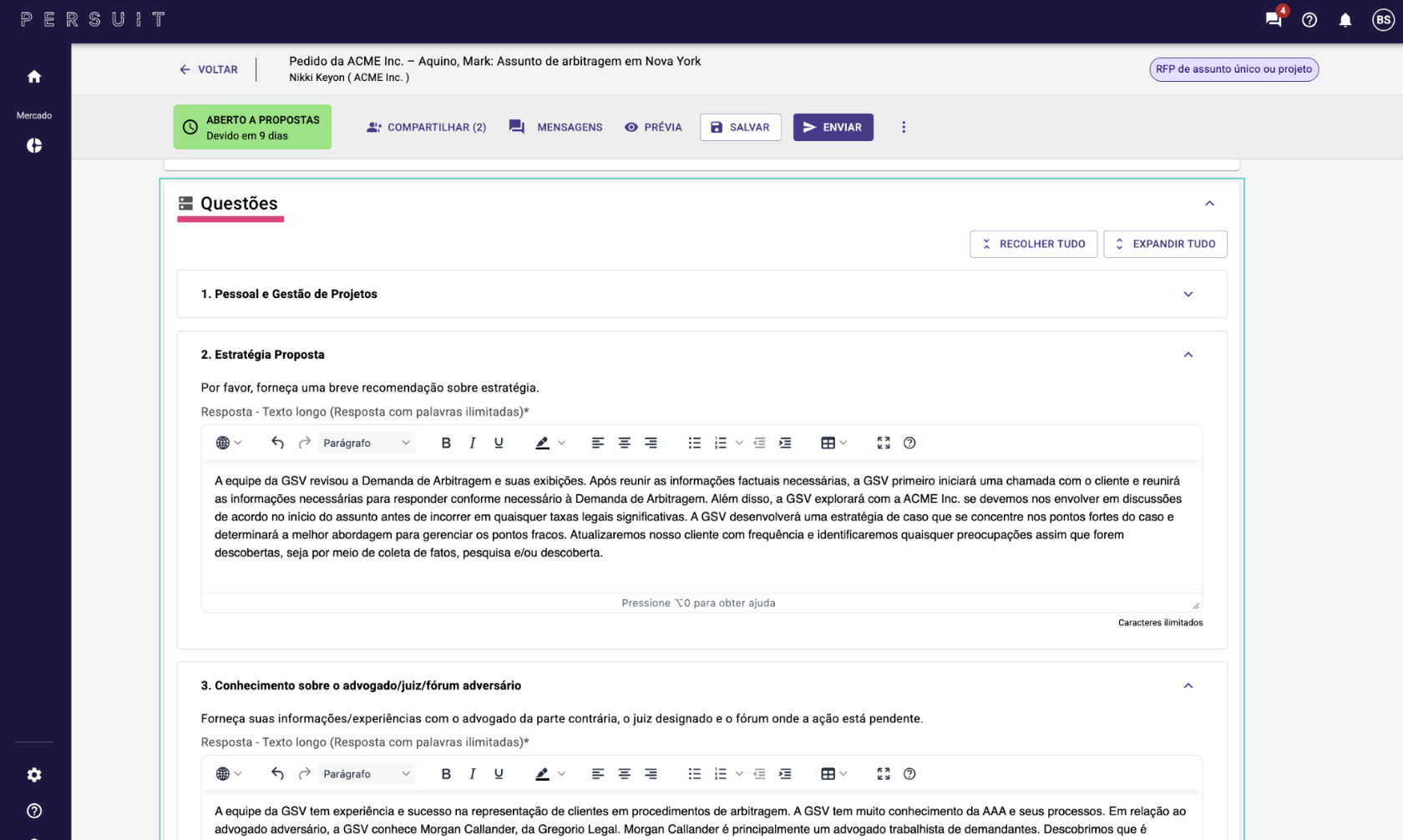Open editor help in question 3 toolbar
Image resolution: width=1403 pixels, height=840 pixels.
909,774
